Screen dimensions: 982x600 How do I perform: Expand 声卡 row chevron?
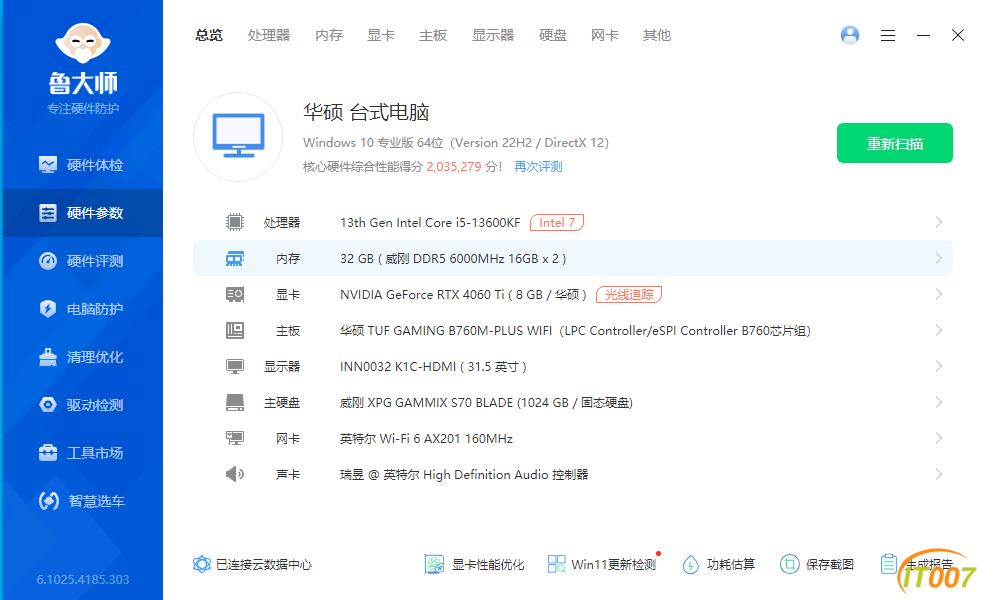(x=938, y=474)
